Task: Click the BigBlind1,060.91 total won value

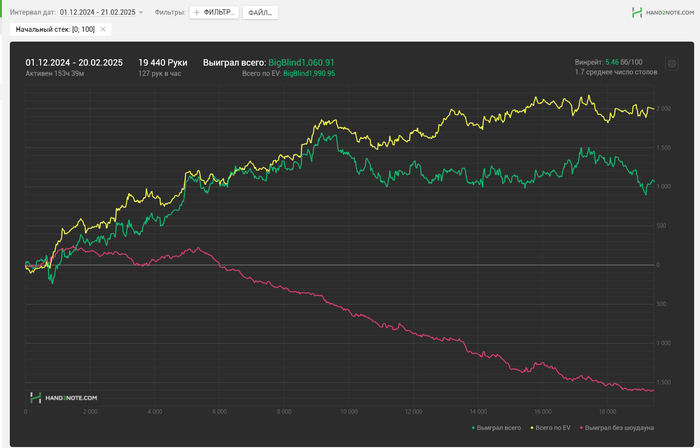Action: point(301,62)
